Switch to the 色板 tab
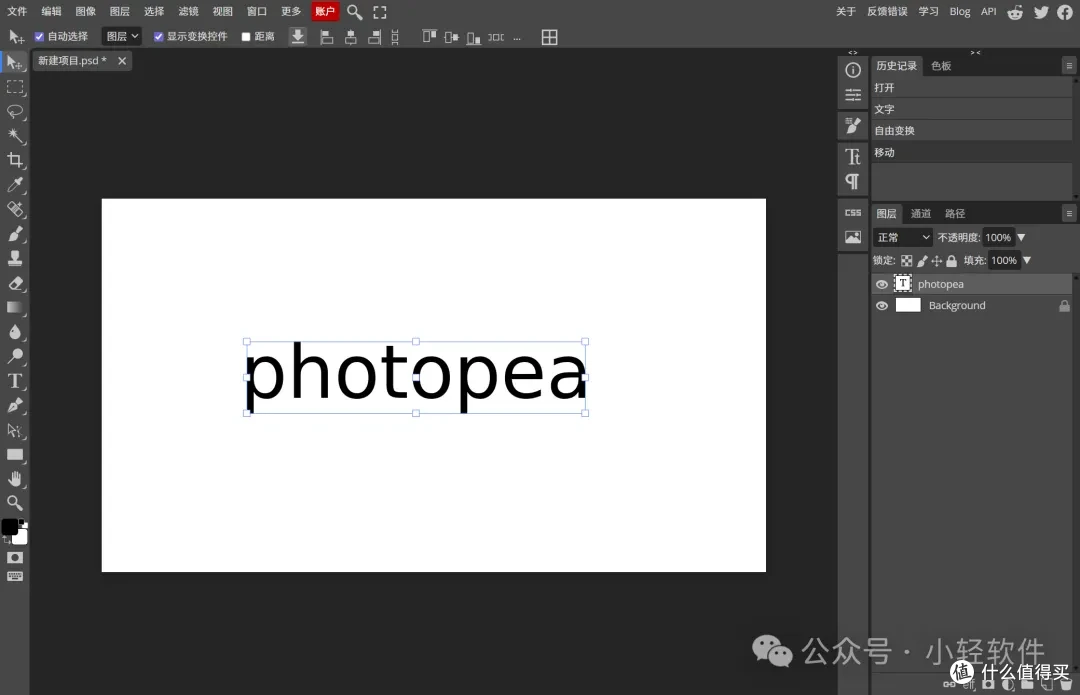 (x=941, y=66)
